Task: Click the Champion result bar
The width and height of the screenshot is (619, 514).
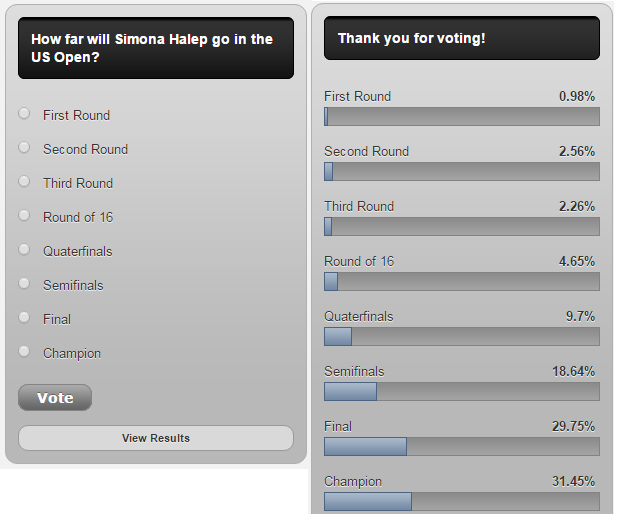Action: (x=461, y=501)
